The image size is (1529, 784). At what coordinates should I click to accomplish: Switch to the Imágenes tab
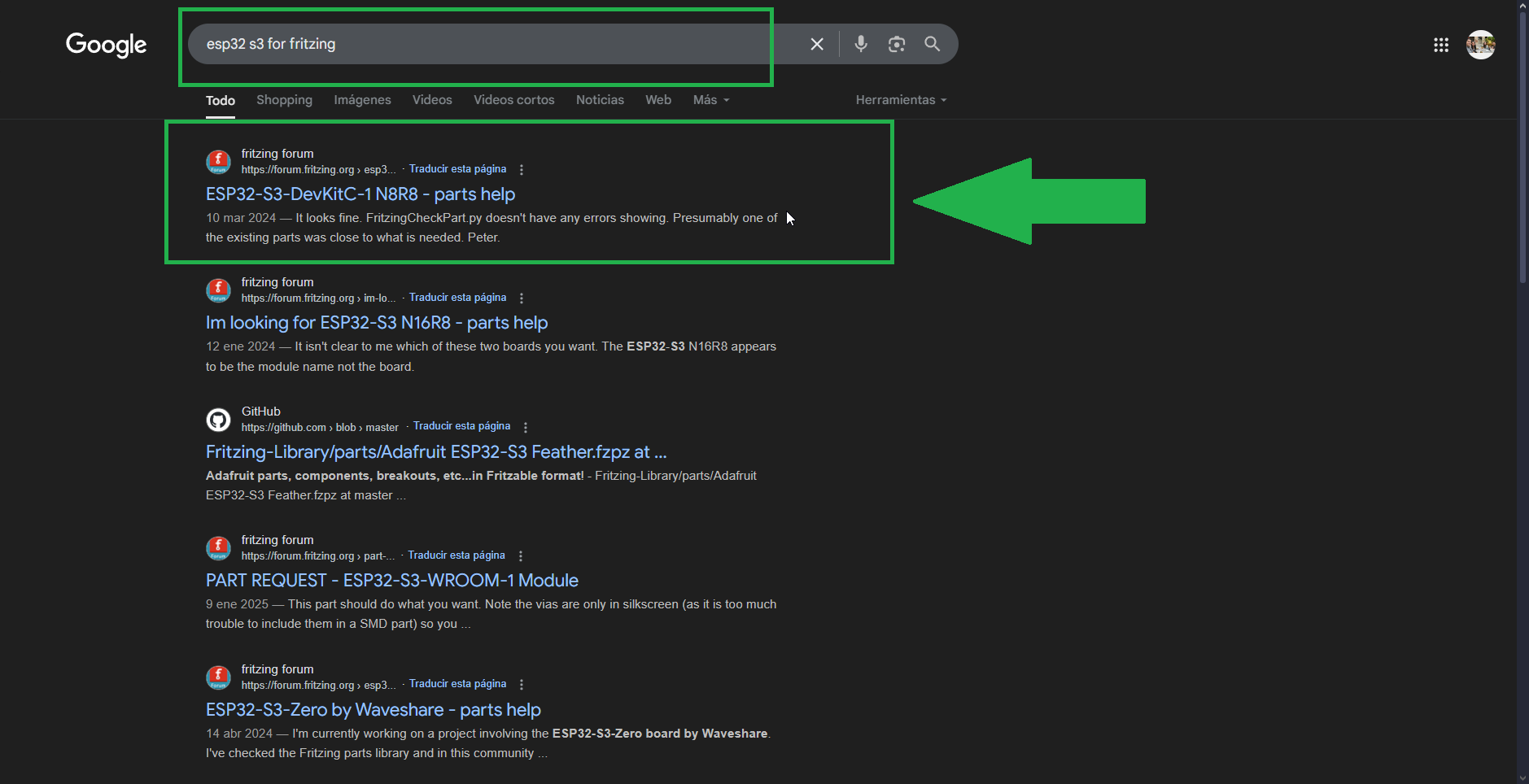pos(362,100)
